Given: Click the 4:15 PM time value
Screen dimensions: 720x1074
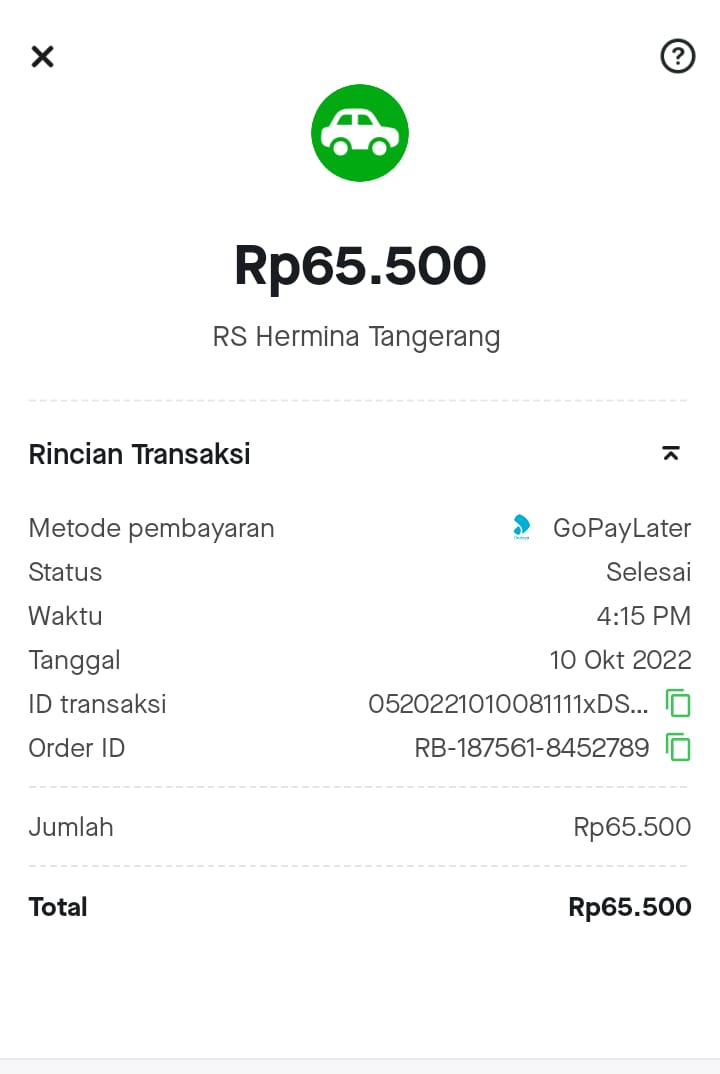Looking at the screenshot, I should click(643, 616).
